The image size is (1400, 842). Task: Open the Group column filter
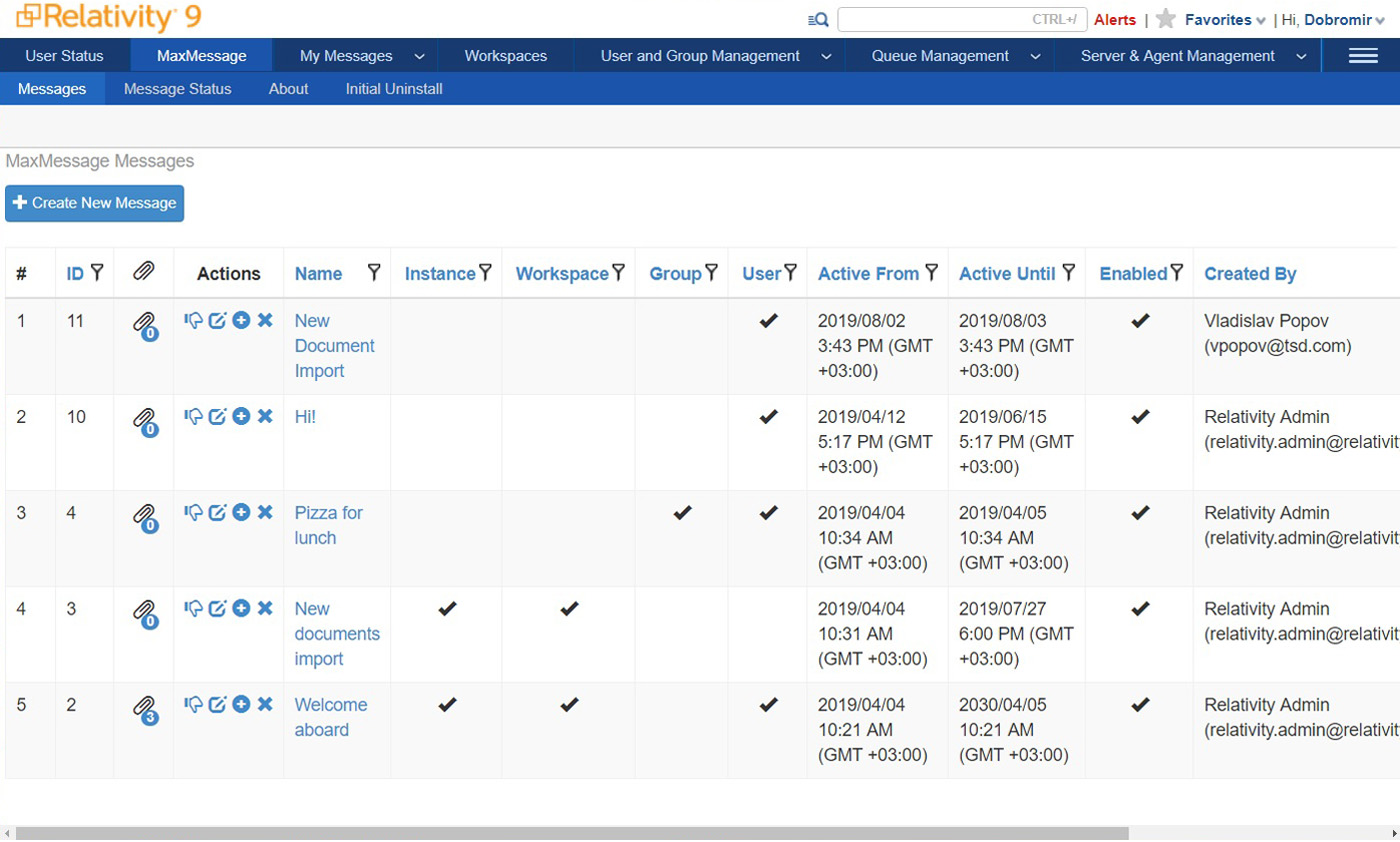click(x=711, y=273)
